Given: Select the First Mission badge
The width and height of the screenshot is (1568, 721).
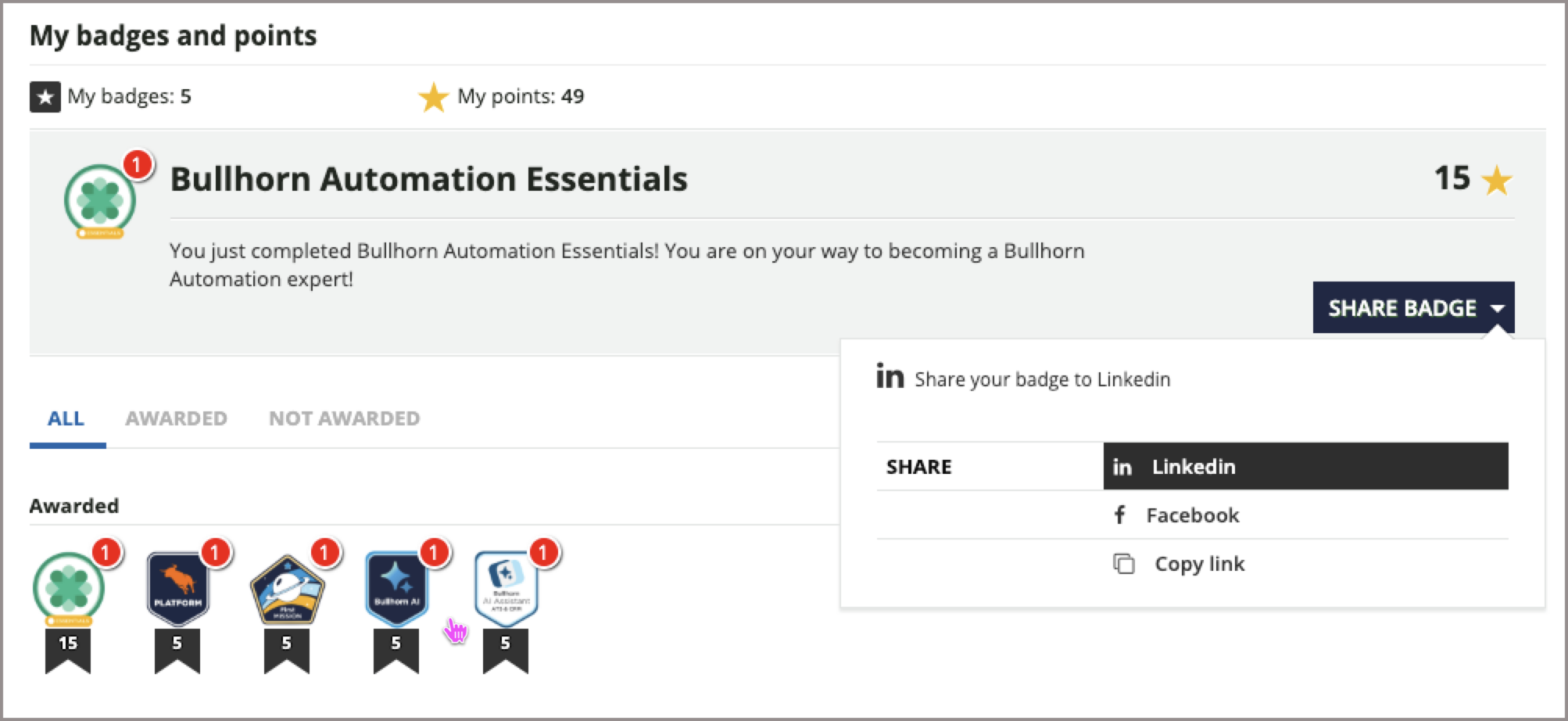Looking at the screenshot, I should tap(287, 590).
